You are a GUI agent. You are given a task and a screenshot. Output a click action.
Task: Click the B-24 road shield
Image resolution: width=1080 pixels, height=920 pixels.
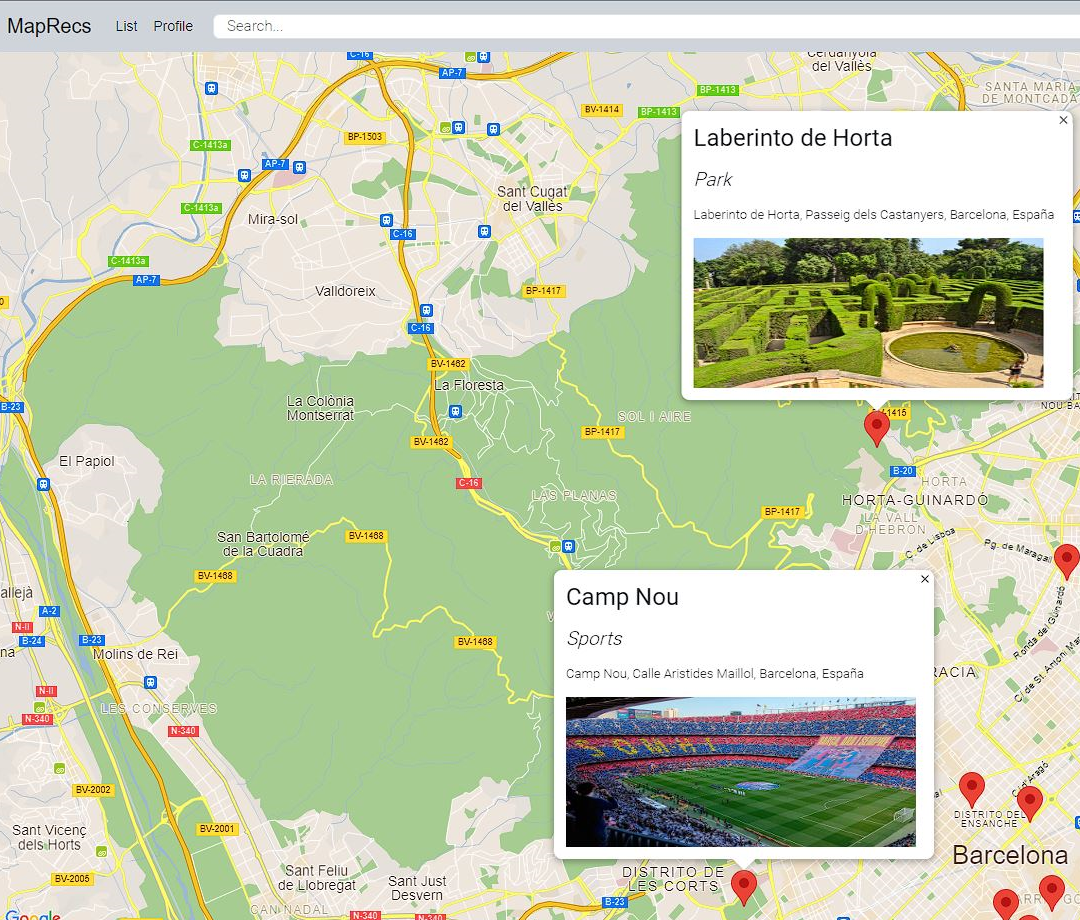click(31, 640)
